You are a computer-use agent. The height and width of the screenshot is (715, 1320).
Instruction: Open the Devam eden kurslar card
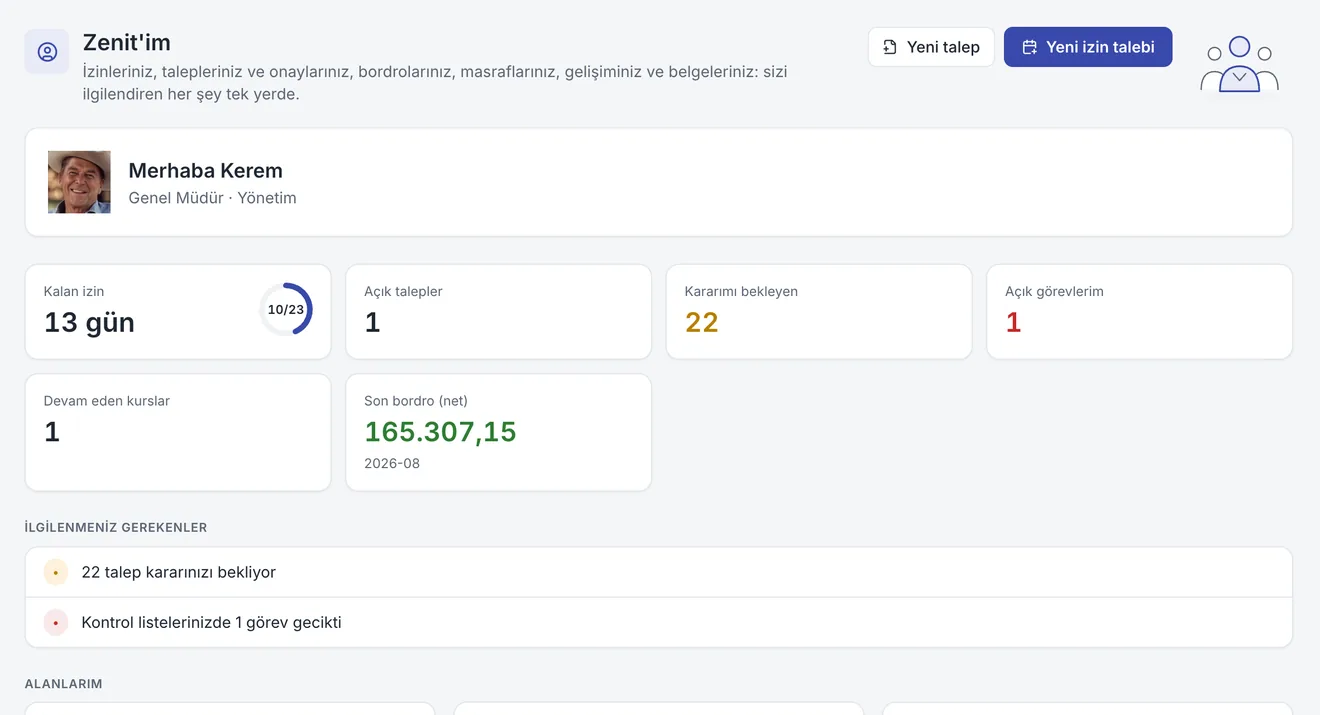point(178,433)
